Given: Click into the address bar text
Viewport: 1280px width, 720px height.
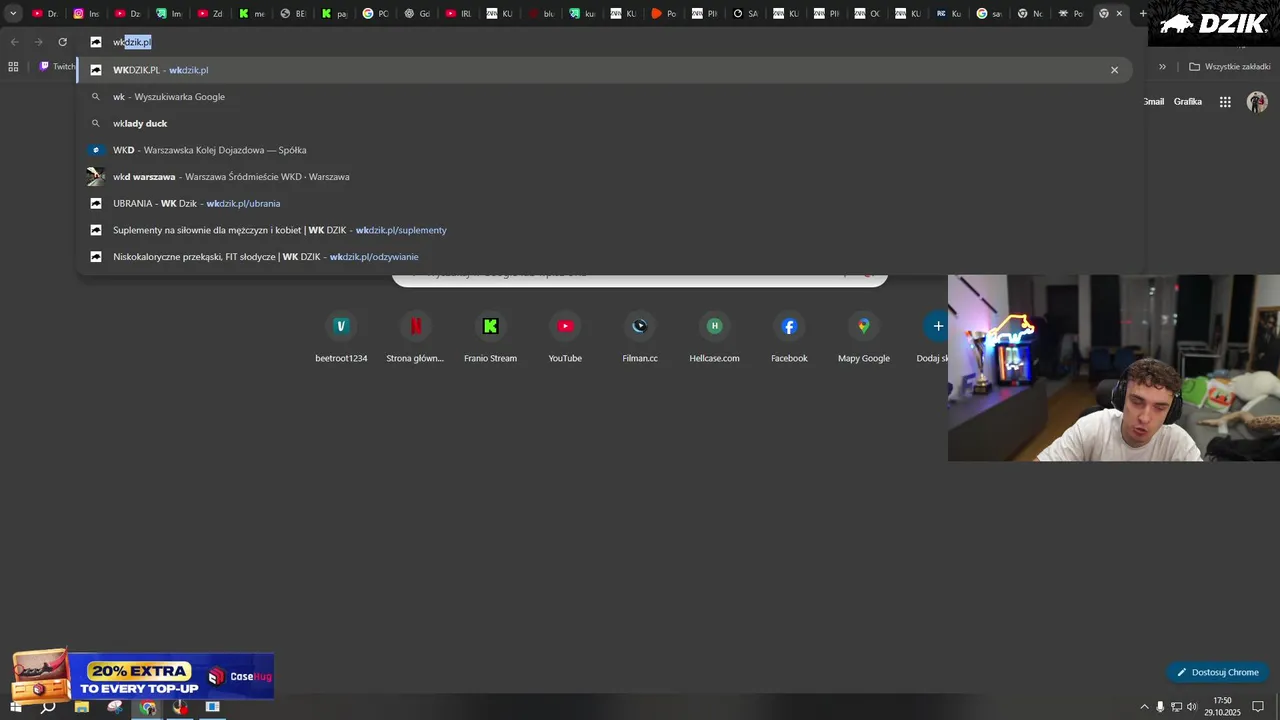Looking at the screenshot, I should pos(132,42).
